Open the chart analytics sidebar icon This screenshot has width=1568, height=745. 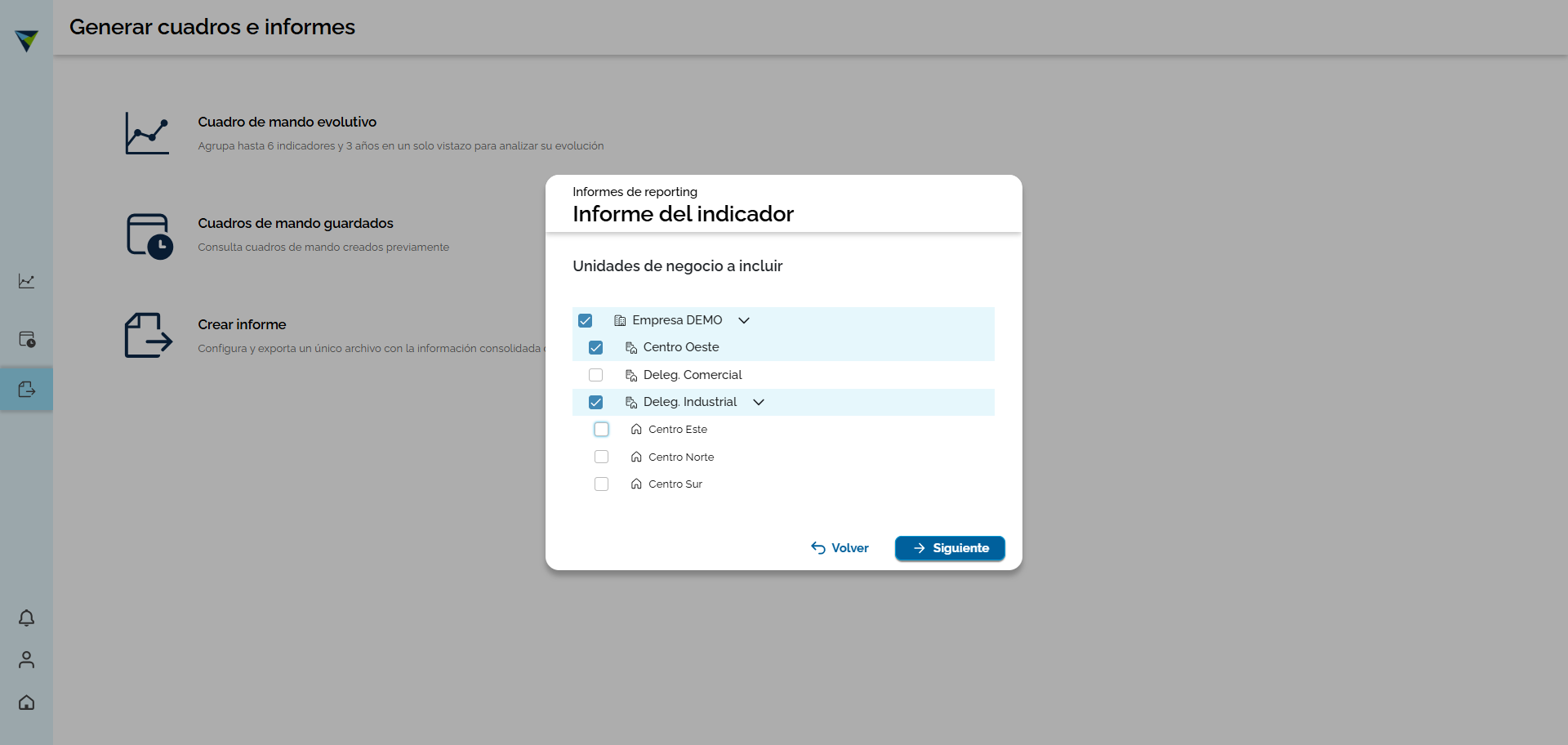[26, 281]
